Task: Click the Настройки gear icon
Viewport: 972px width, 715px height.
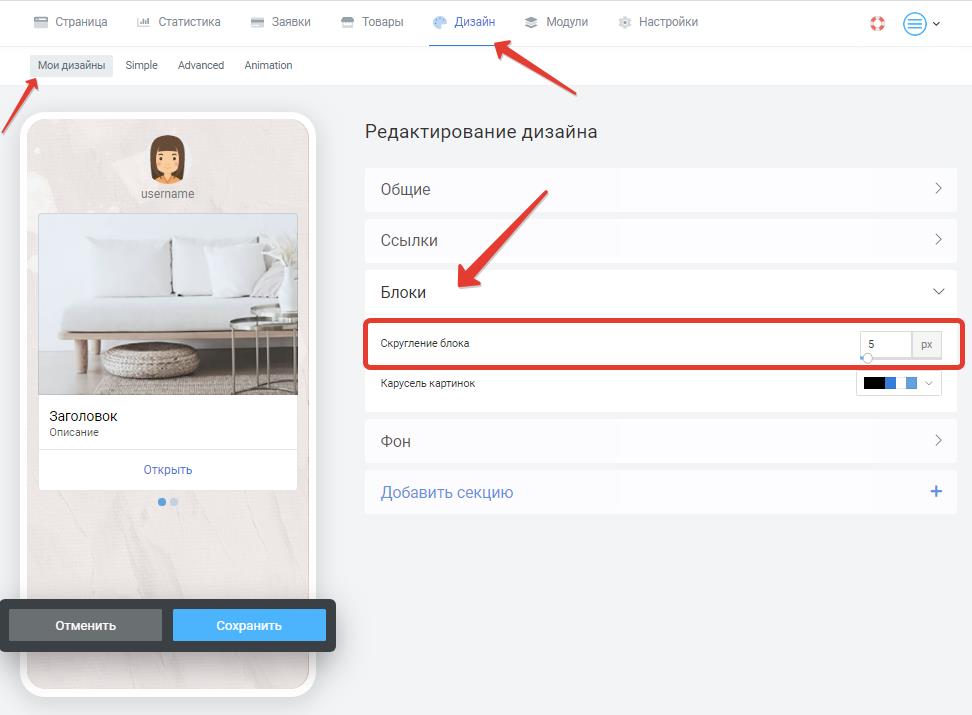Action: coord(625,22)
